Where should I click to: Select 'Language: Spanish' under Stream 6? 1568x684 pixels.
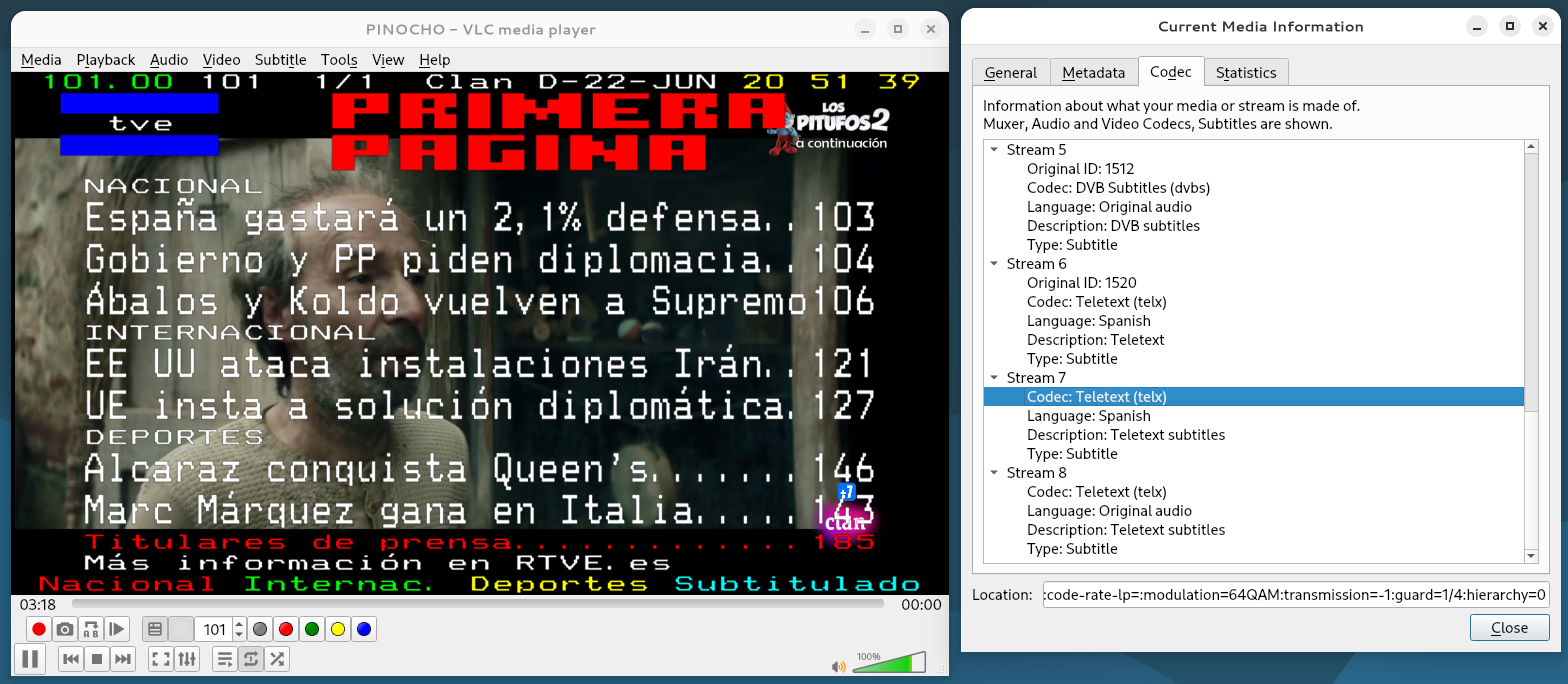[x=1254, y=321]
